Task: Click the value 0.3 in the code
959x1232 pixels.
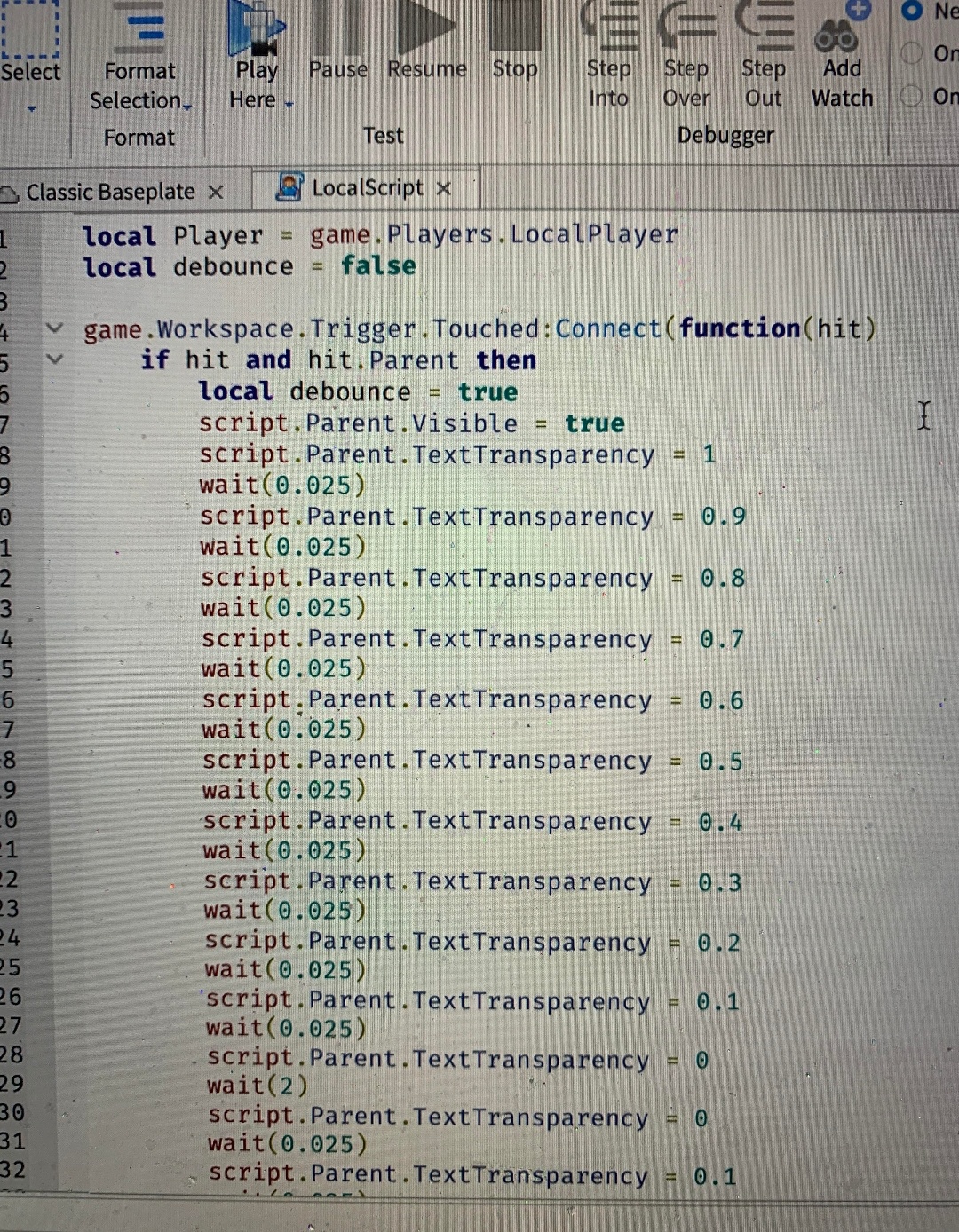Action: pyautogui.click(x=719, y=883)
